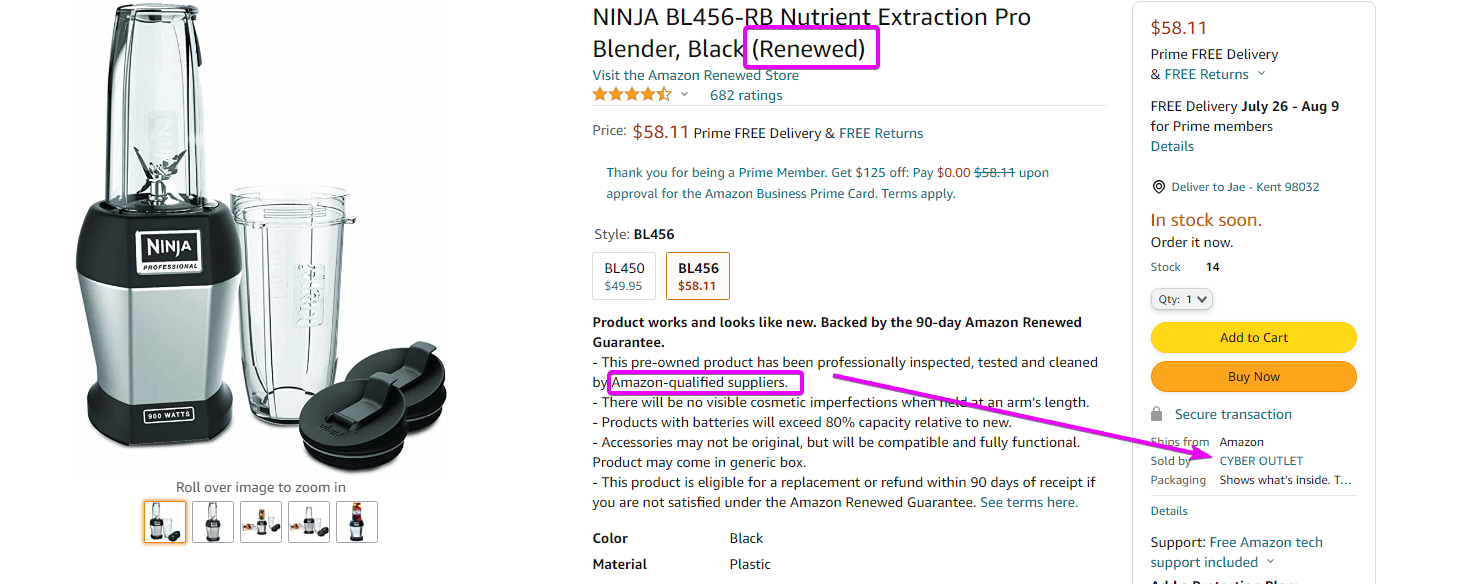Open the 682 ratings link
1475x584 pixels.
pyautogui.click(x=745, y=94)
